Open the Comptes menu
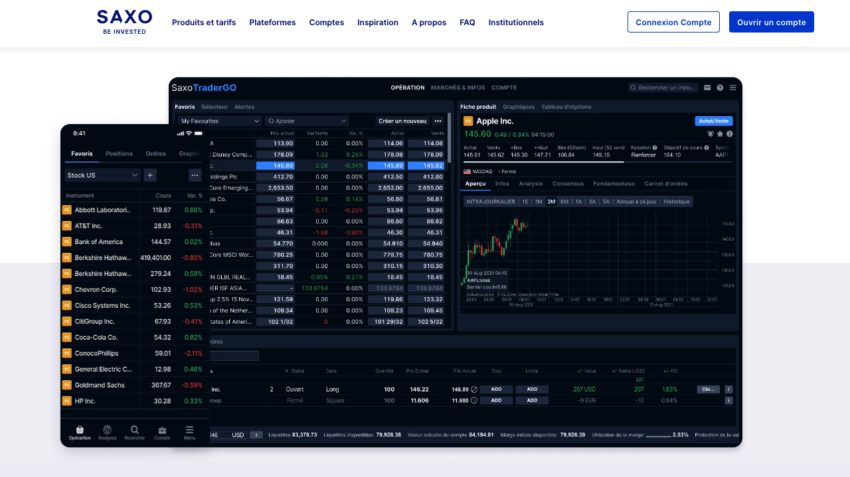This screenshot has width=850, height=477. pyautogui.click(x=326, y=22)
